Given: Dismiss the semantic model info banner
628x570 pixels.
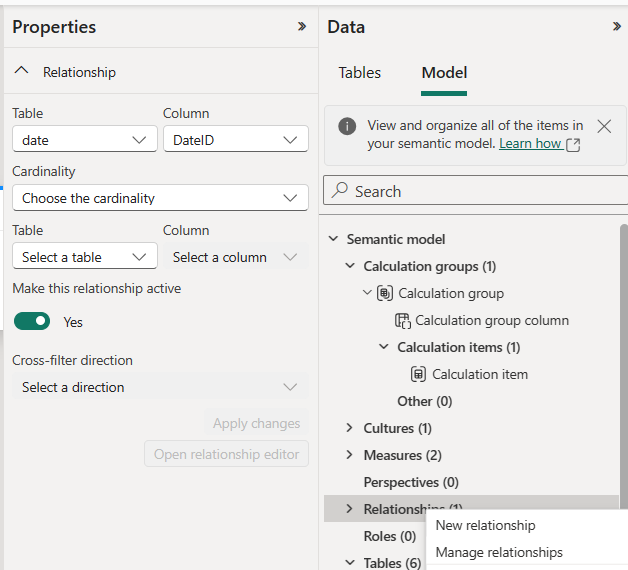Looking at the screenshot, I should [x=604, y=126].
